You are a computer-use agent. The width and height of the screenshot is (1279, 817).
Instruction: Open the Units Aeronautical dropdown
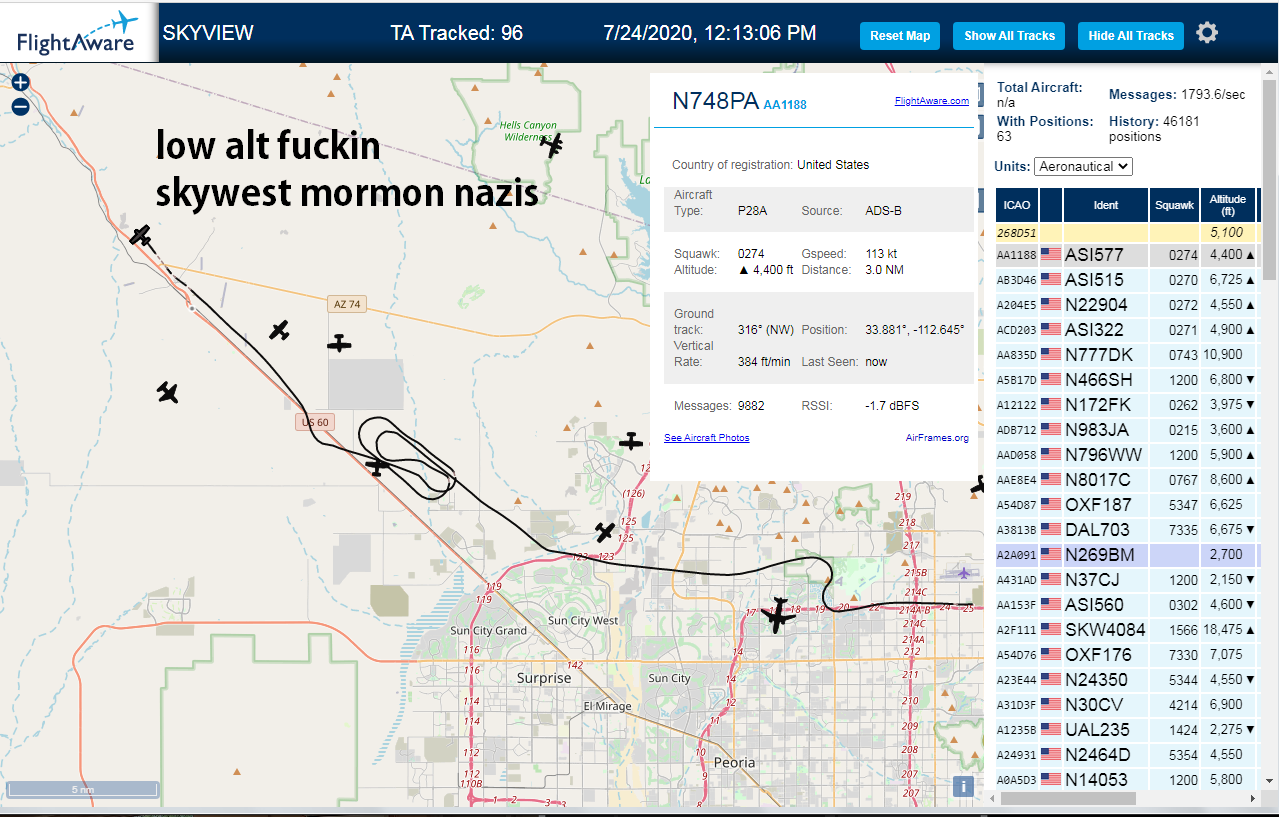click(1083, 166)
